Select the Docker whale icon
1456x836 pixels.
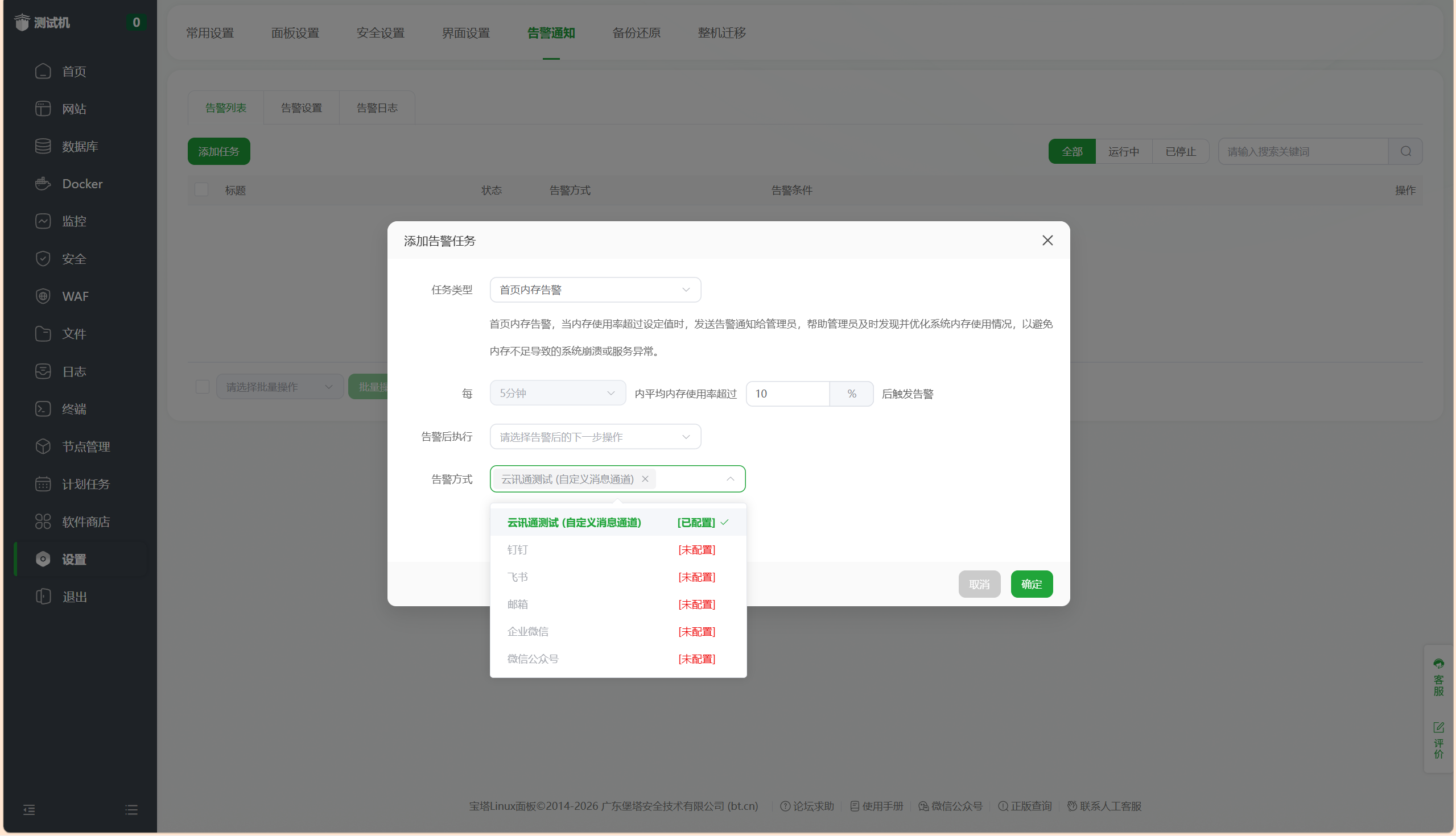43,184
